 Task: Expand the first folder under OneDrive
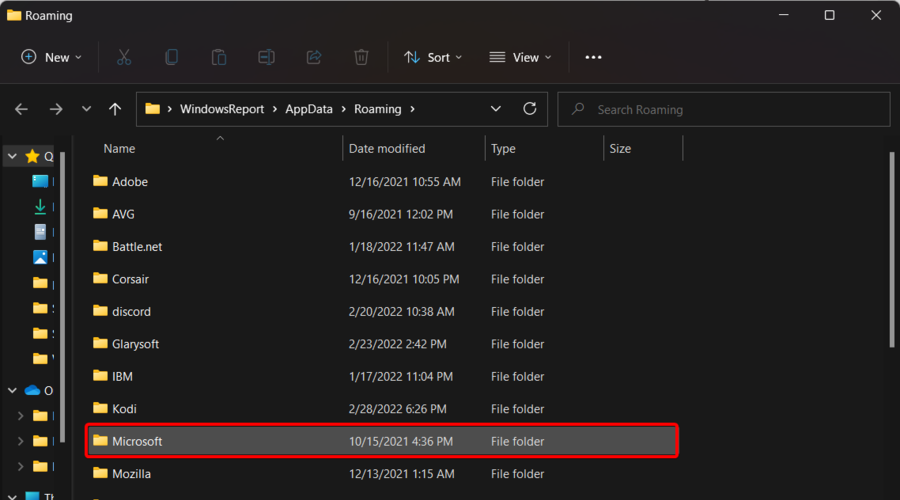(21, 416)
